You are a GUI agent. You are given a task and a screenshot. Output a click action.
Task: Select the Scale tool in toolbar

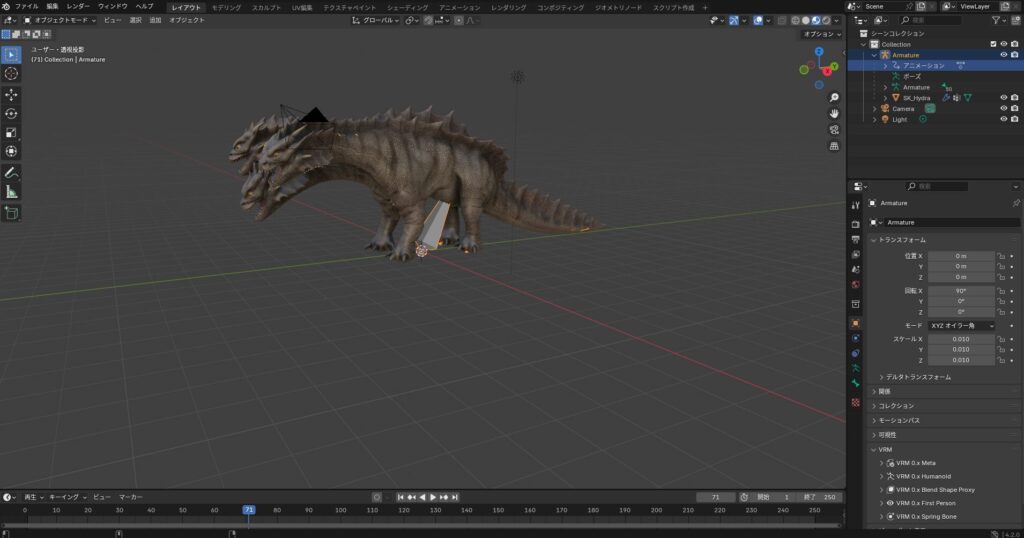pos(11,133)
